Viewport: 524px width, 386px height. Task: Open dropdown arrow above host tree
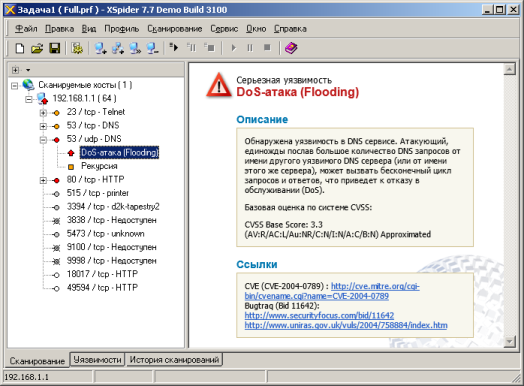point(28,70)
